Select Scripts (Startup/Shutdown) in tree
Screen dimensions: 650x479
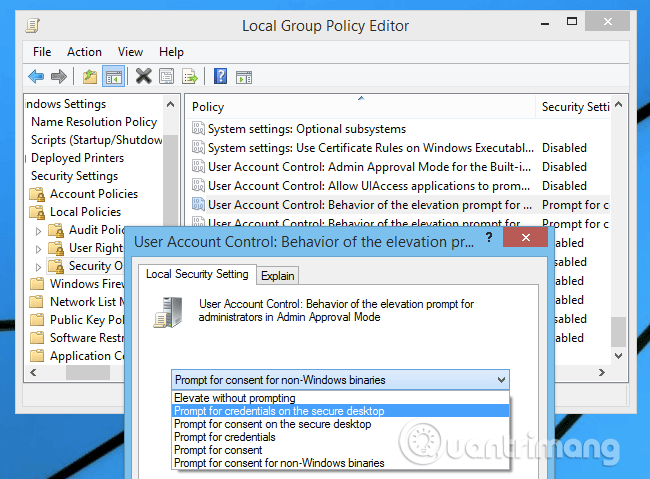[97, 140]
